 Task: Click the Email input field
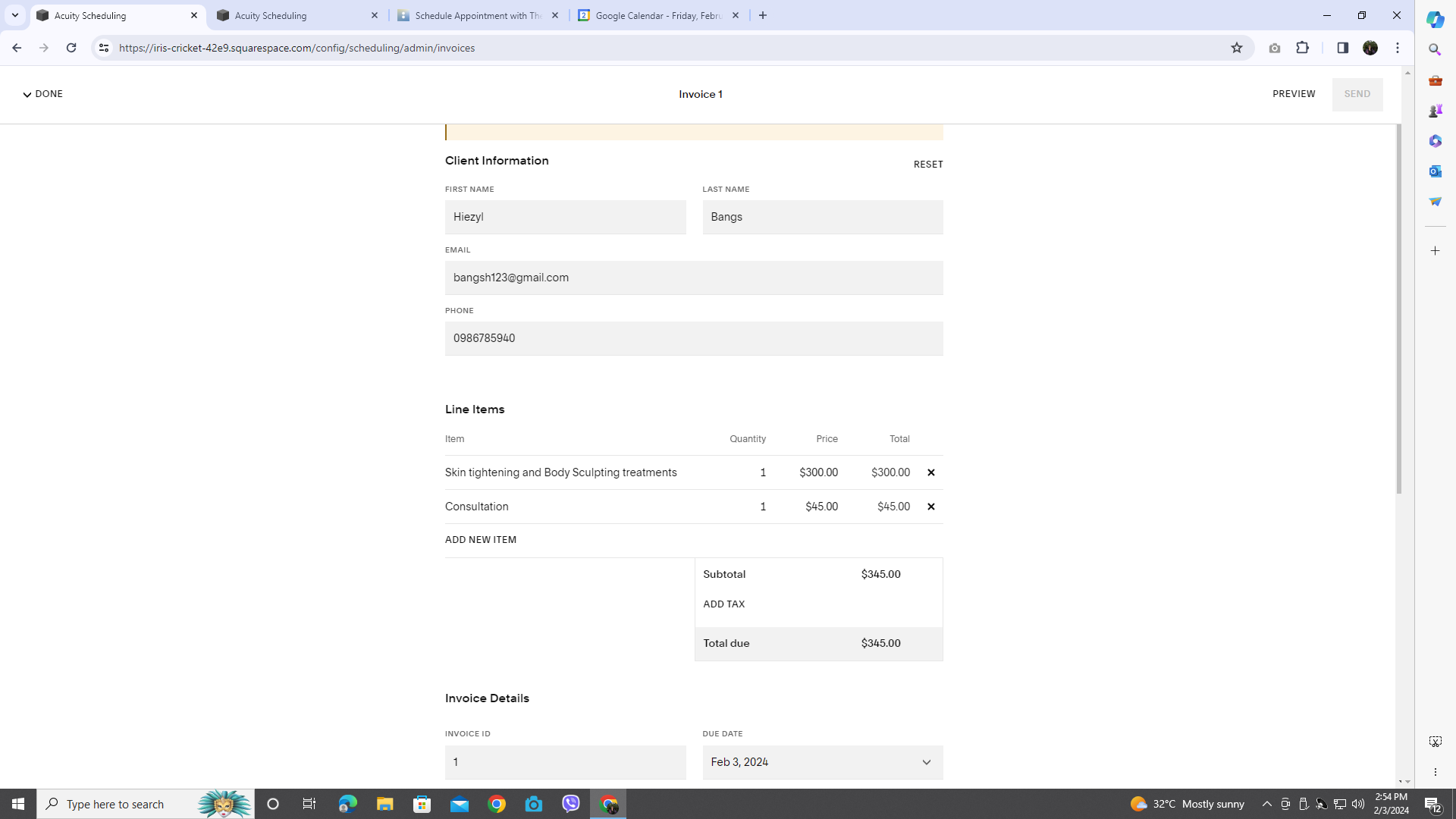pyautogui.click(x=693, y=278)
